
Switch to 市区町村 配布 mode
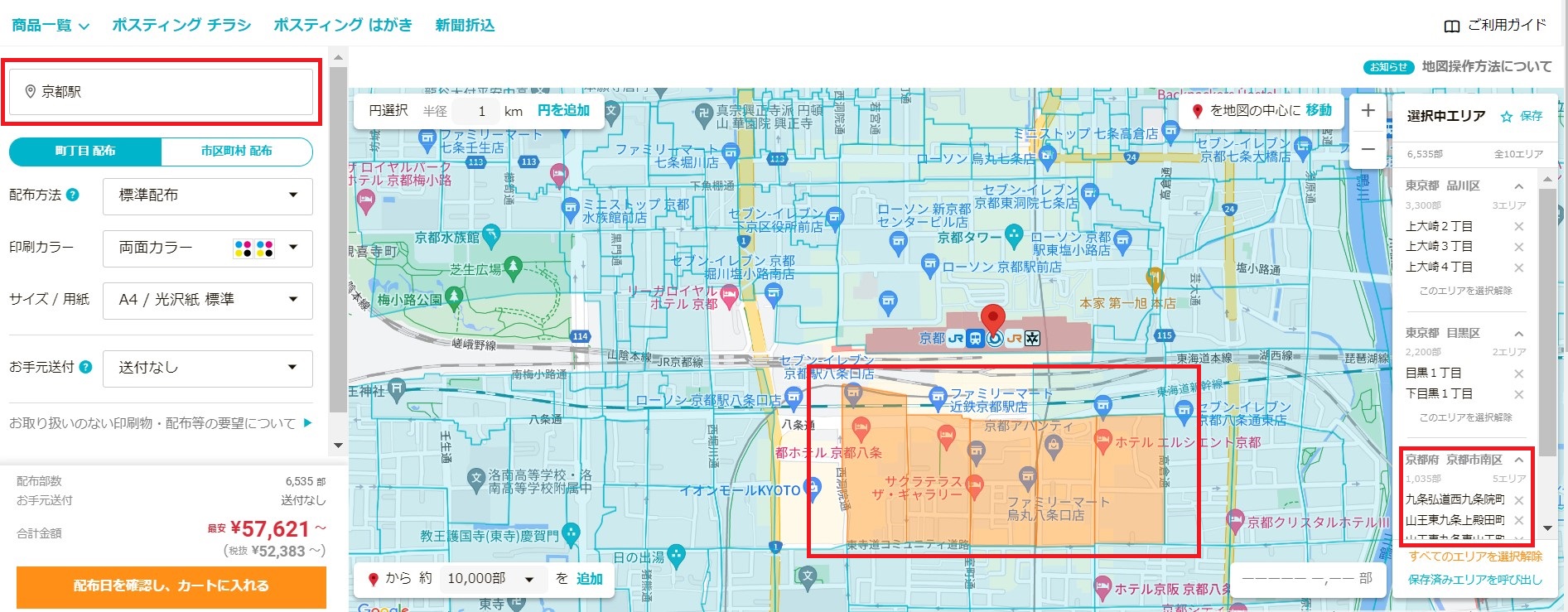(237, 152)
